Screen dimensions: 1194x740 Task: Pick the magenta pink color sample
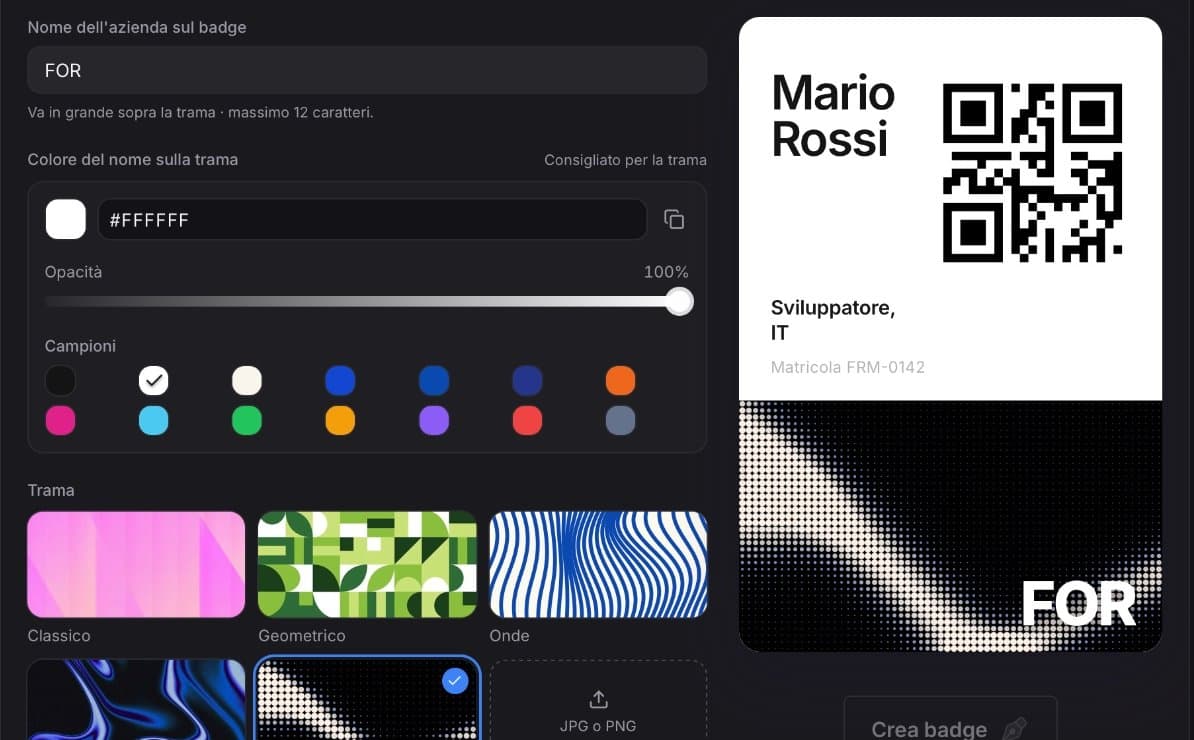point(60,420)
